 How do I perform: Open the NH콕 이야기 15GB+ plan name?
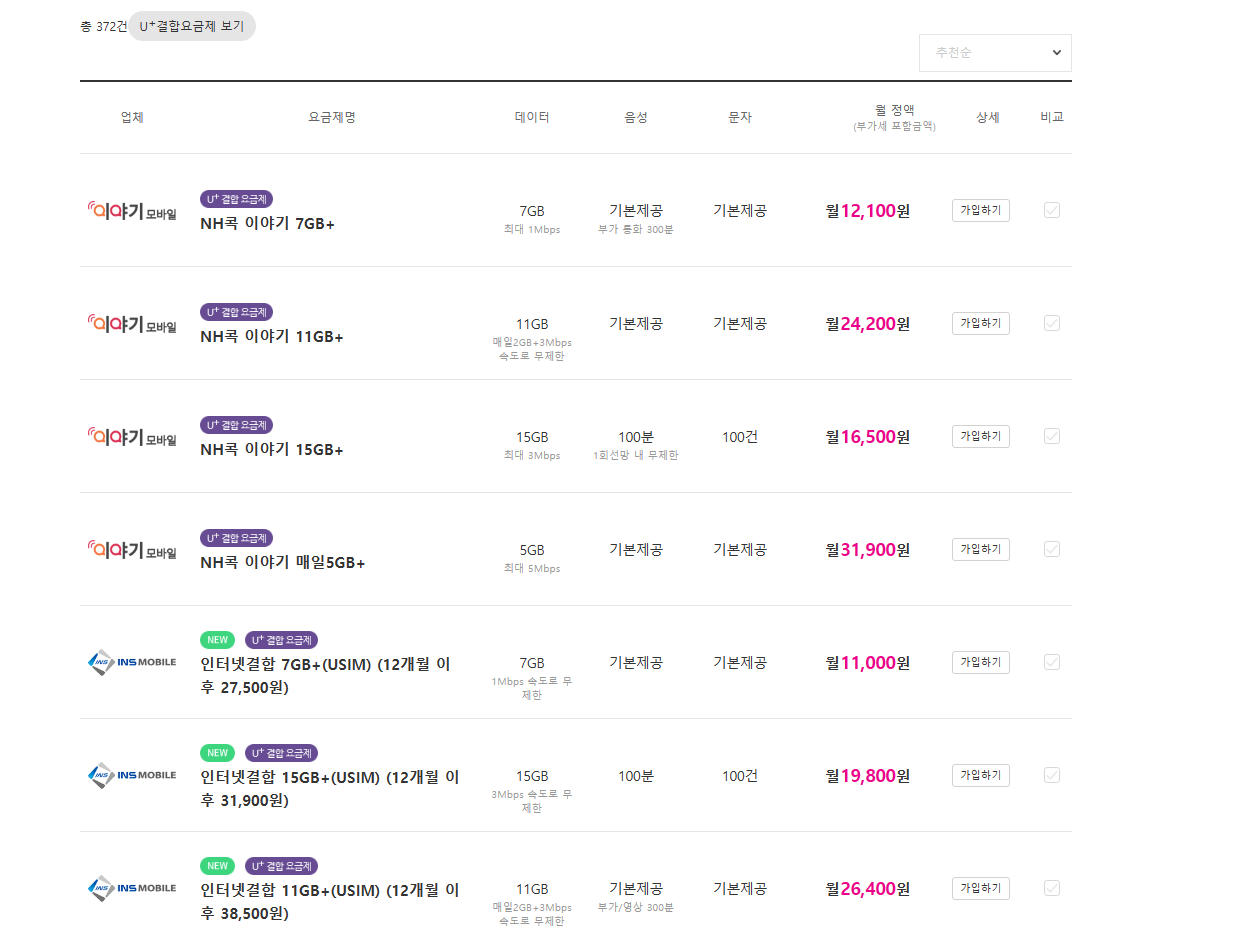(272, 450)
